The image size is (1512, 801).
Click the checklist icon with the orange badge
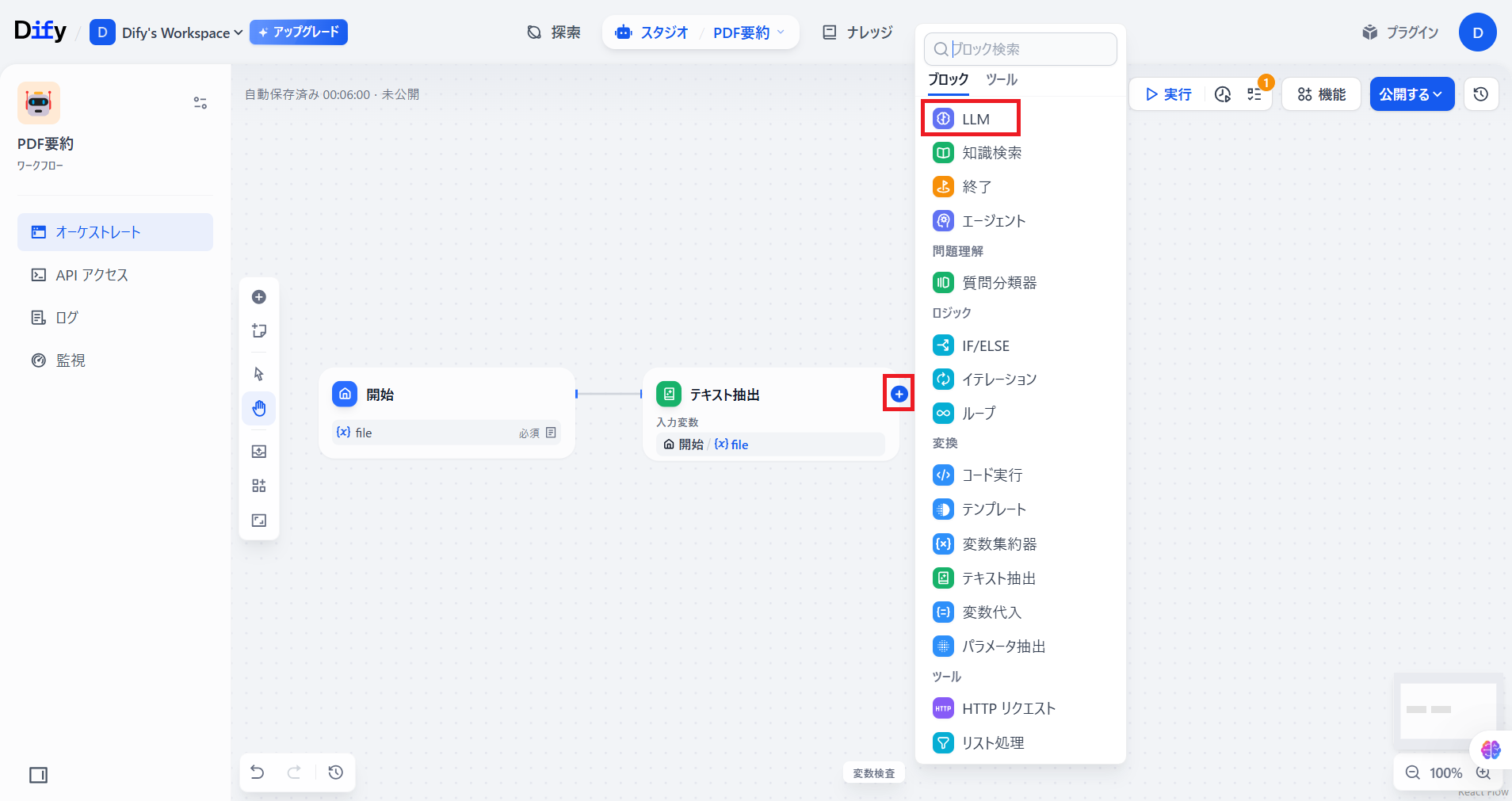pyautogui.click(x=1254, y=94)
